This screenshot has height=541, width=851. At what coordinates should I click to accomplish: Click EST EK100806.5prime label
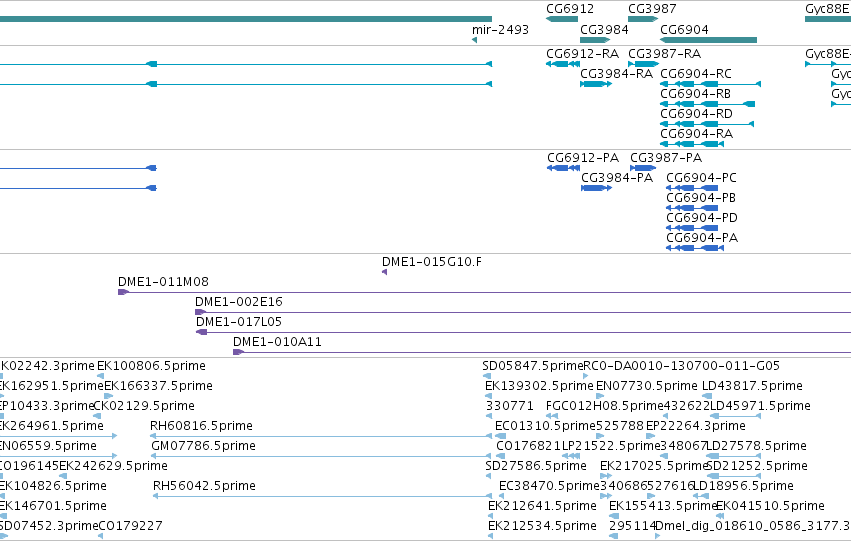click(x=151, y=366)
